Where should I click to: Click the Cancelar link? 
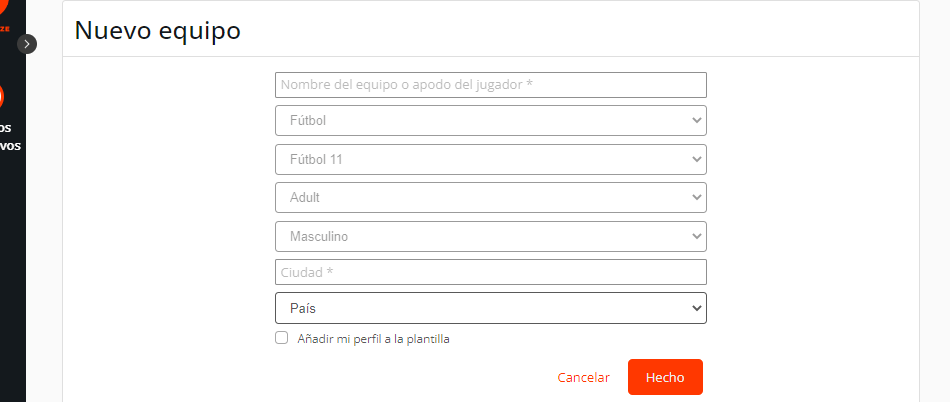(583, 378)
